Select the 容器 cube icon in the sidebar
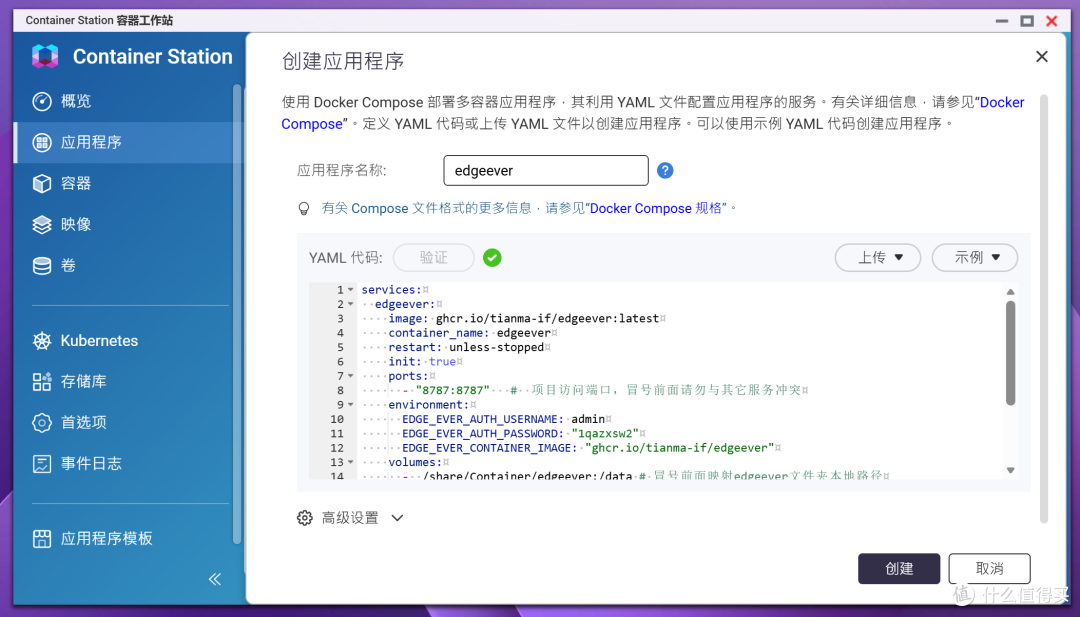Viewport: 1080px width, 617px height. pyautogui.click(x=42, y=183)
